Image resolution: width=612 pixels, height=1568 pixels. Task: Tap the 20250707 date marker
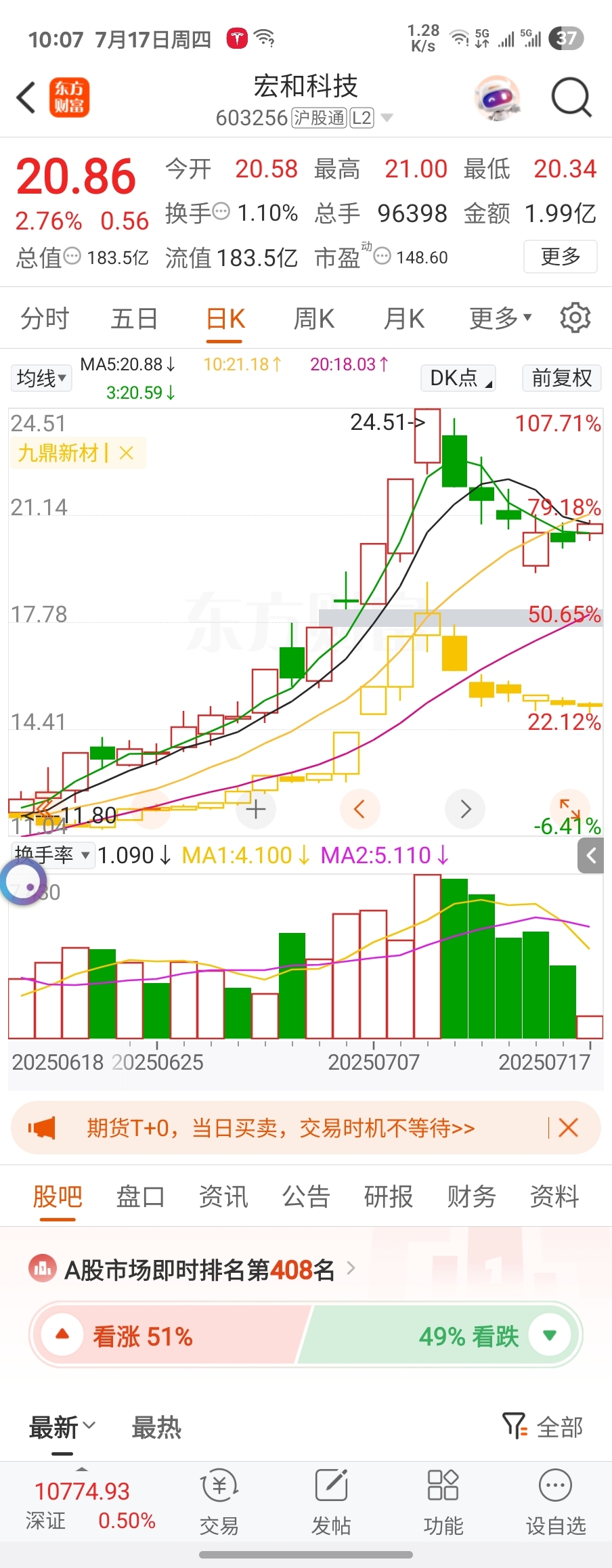click(374, 1062)
